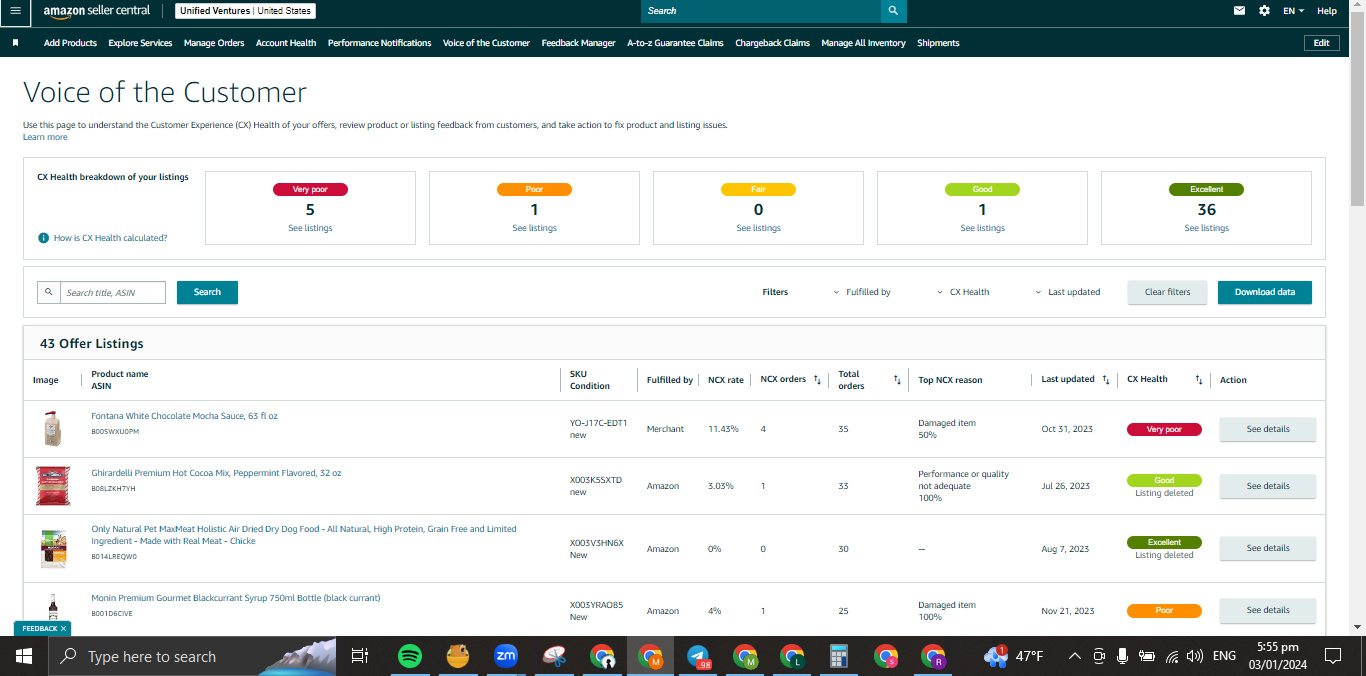Click the Fontana White Chocolate Mocha Sauce thumbnail
This screenshot has height=676, width=1366.
tap(52, 428)
